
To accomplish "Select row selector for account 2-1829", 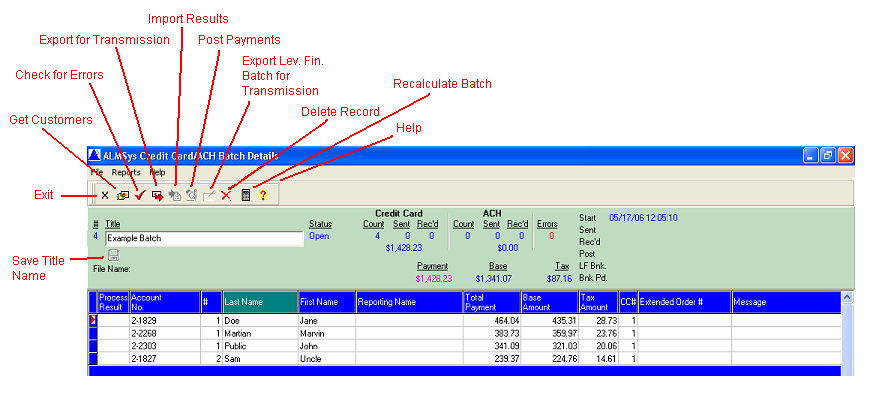I will point(93,321).
